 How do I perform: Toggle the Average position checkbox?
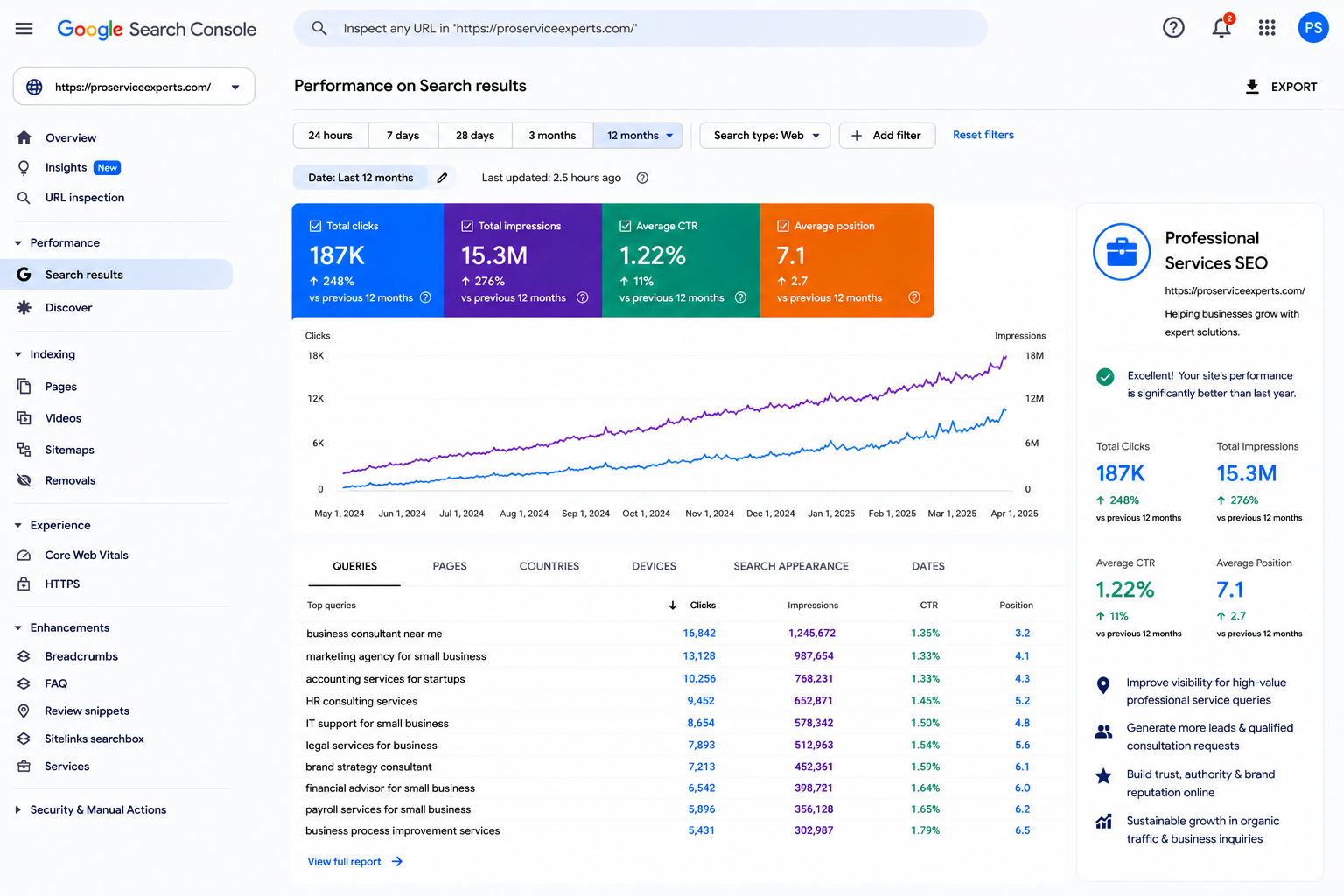tap(783, 226)
